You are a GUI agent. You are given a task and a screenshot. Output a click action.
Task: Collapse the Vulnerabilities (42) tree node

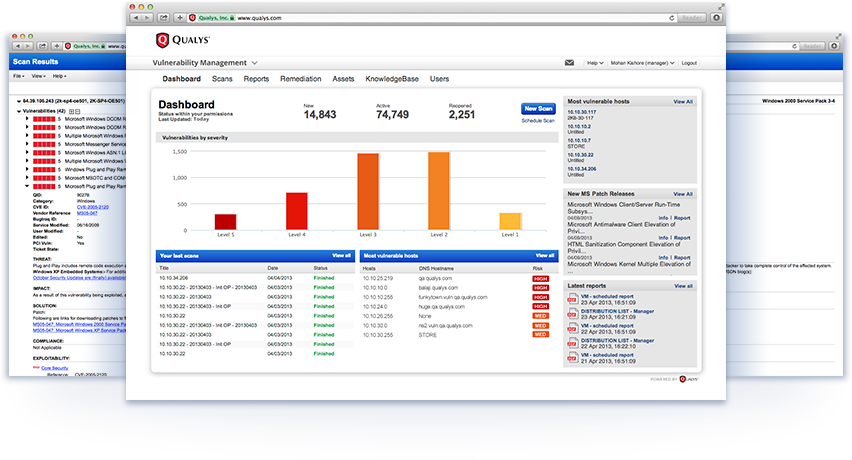click(x=19, y=111)
